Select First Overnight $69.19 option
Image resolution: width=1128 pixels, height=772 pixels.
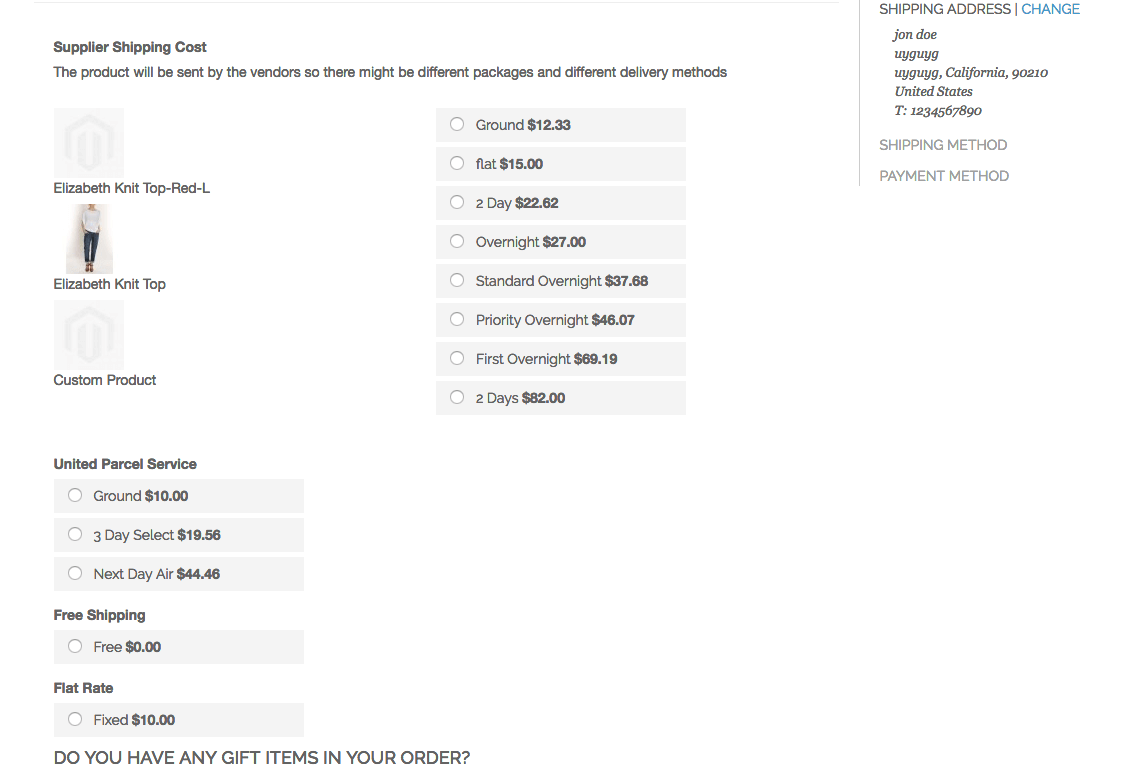457,359
